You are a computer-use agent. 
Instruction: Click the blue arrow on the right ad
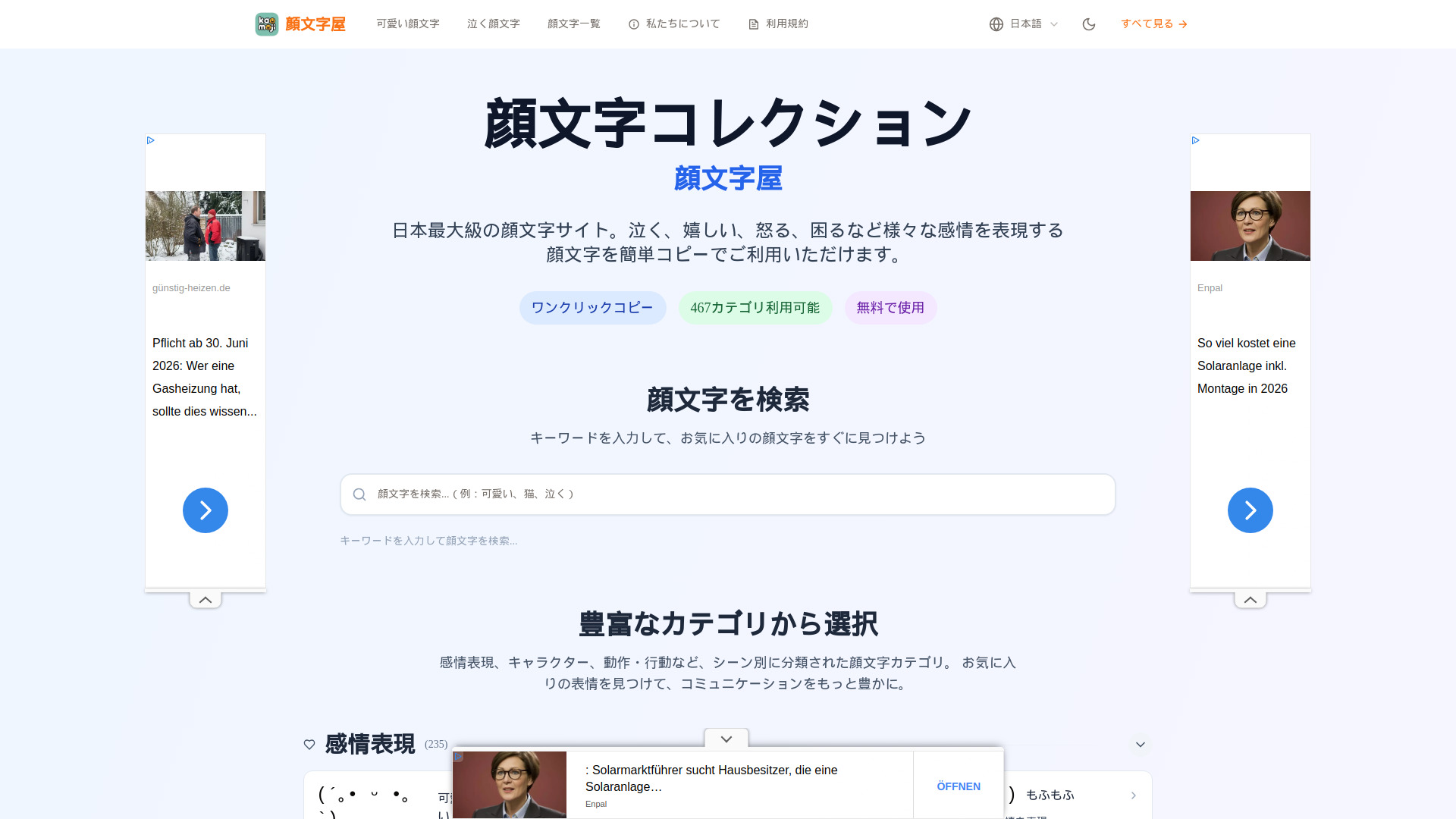[x=1250, y=510]
